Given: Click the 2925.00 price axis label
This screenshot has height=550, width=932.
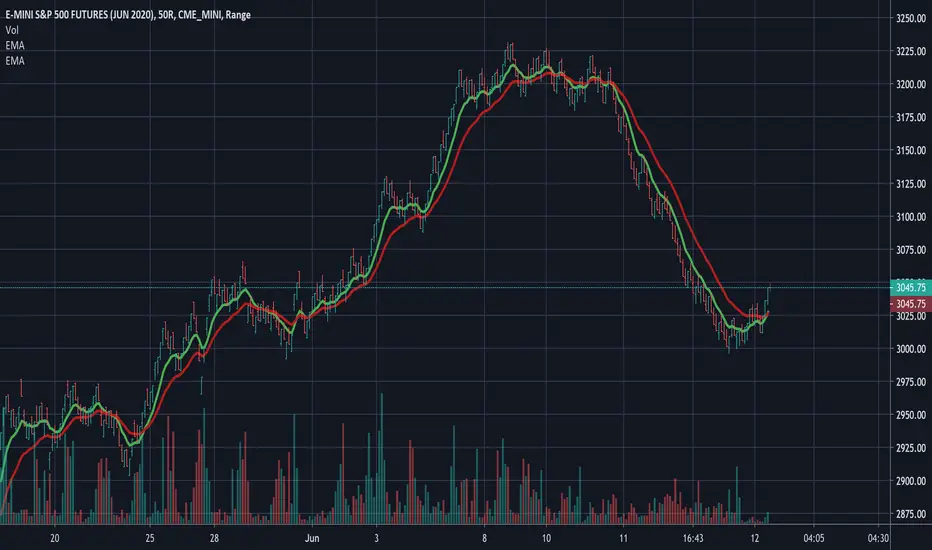Looking at the screenshot, I should click(911, 448).
